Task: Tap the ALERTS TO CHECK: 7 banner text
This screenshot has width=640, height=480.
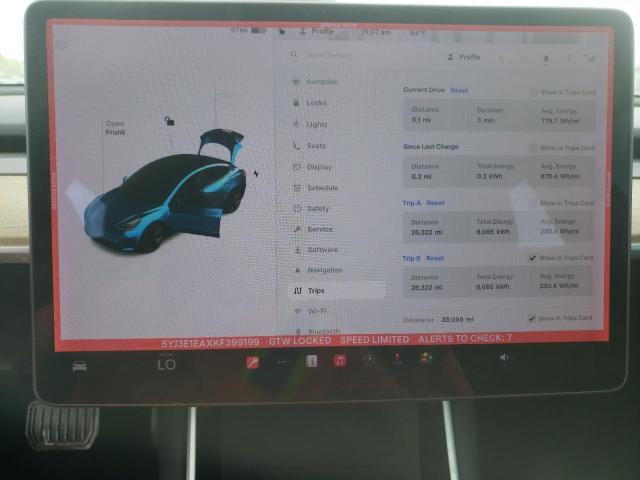Action: coord(465,338)
